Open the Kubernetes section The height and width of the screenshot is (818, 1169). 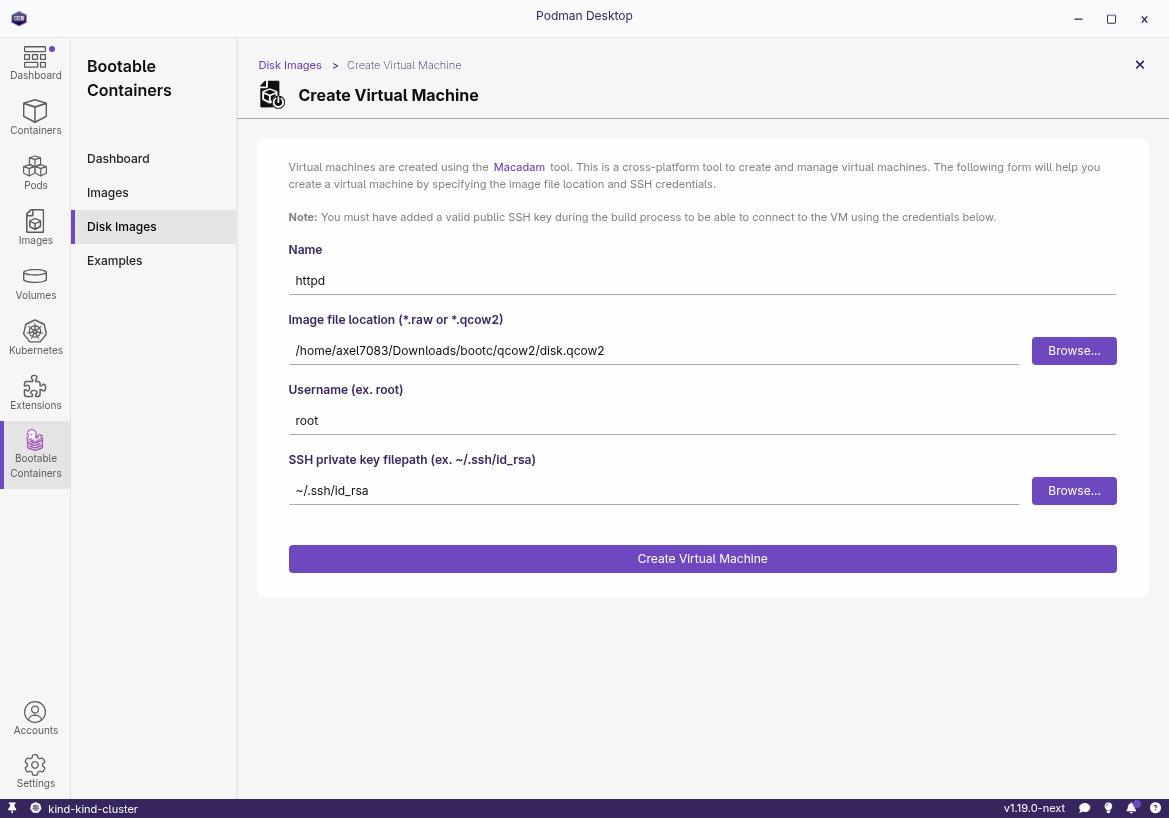(35, 338)
